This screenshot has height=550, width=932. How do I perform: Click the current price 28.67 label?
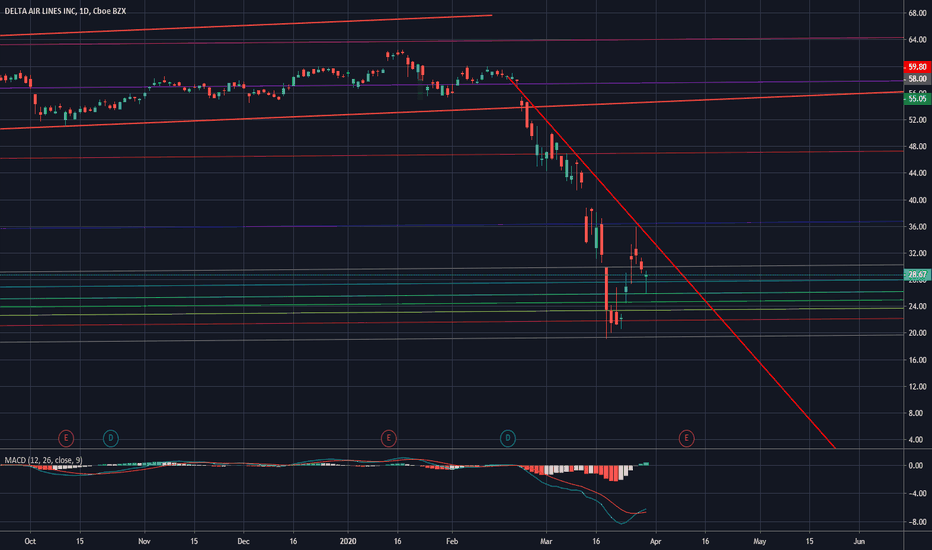(917, 274)
